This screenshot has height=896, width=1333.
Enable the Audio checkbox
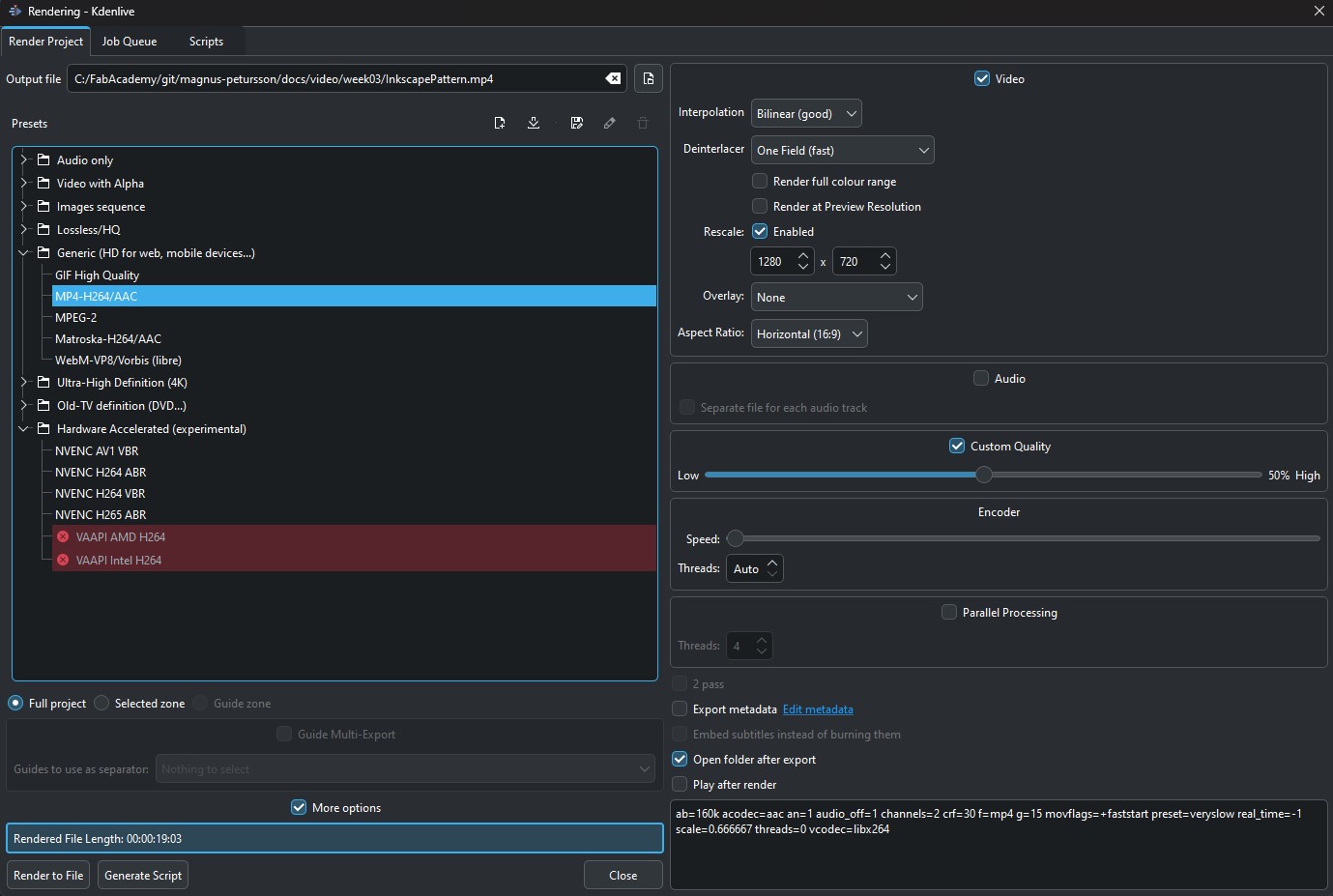coord(981,378)
